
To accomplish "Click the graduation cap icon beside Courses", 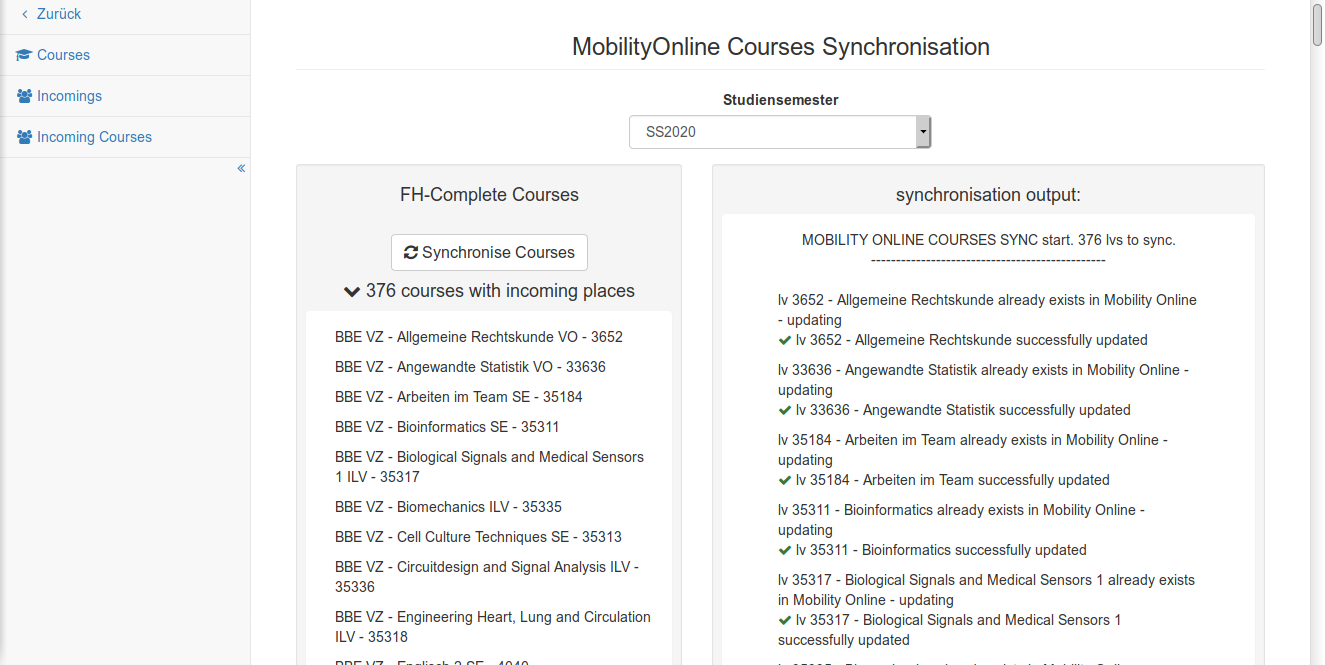I will coord(24,55).
